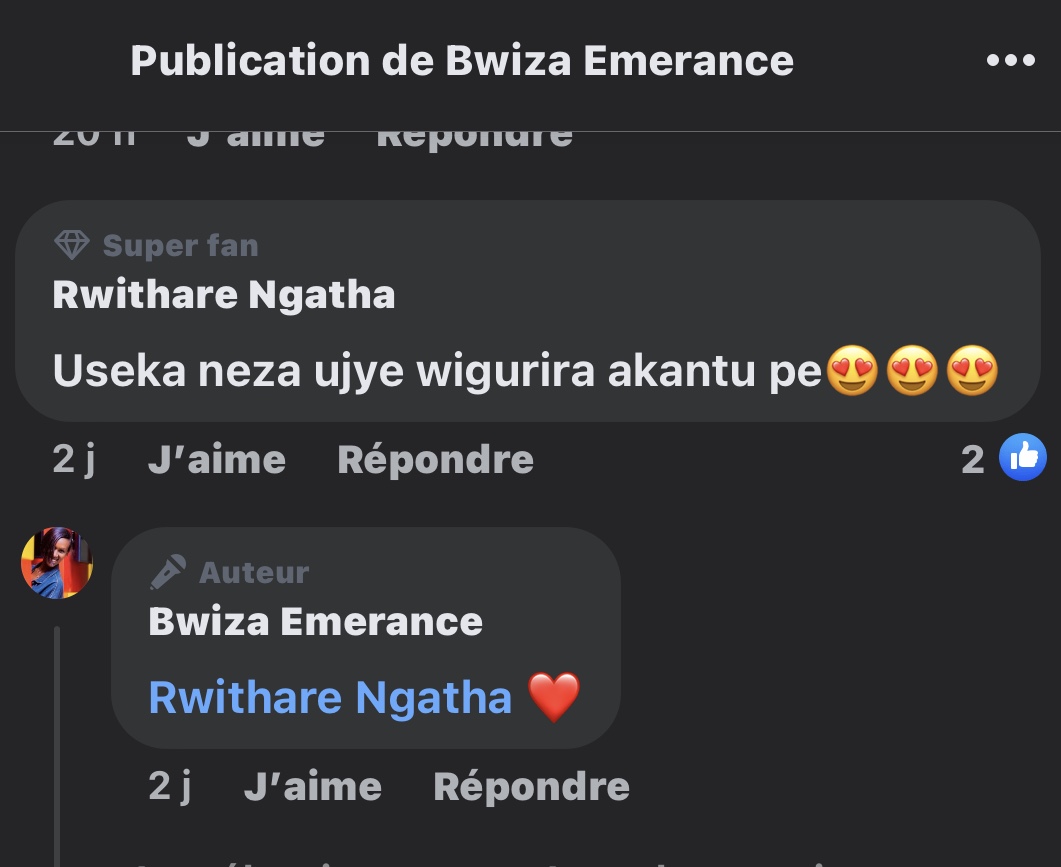Open the blue Rwithare Ngatha mention link
Image resolution: width=1061 pixels, height=867 pixels.
[x=330, y=698]
